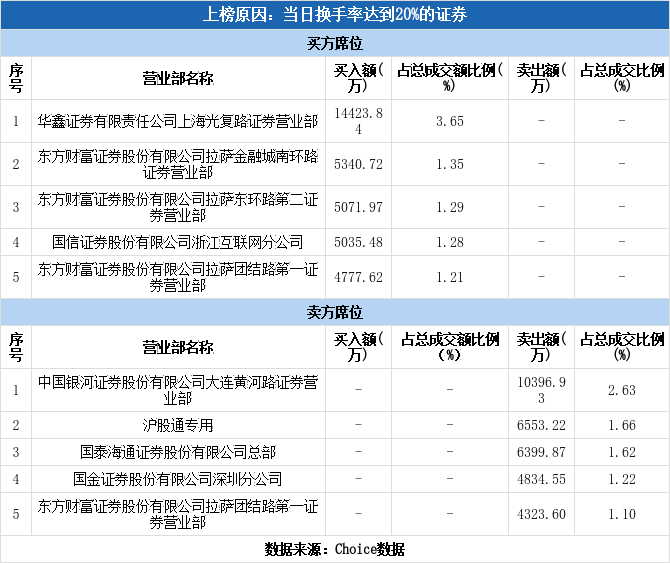Click sell amount '6399.87'
The height and width of the screenshot is (563, 670).
click(x=541, y=452)
